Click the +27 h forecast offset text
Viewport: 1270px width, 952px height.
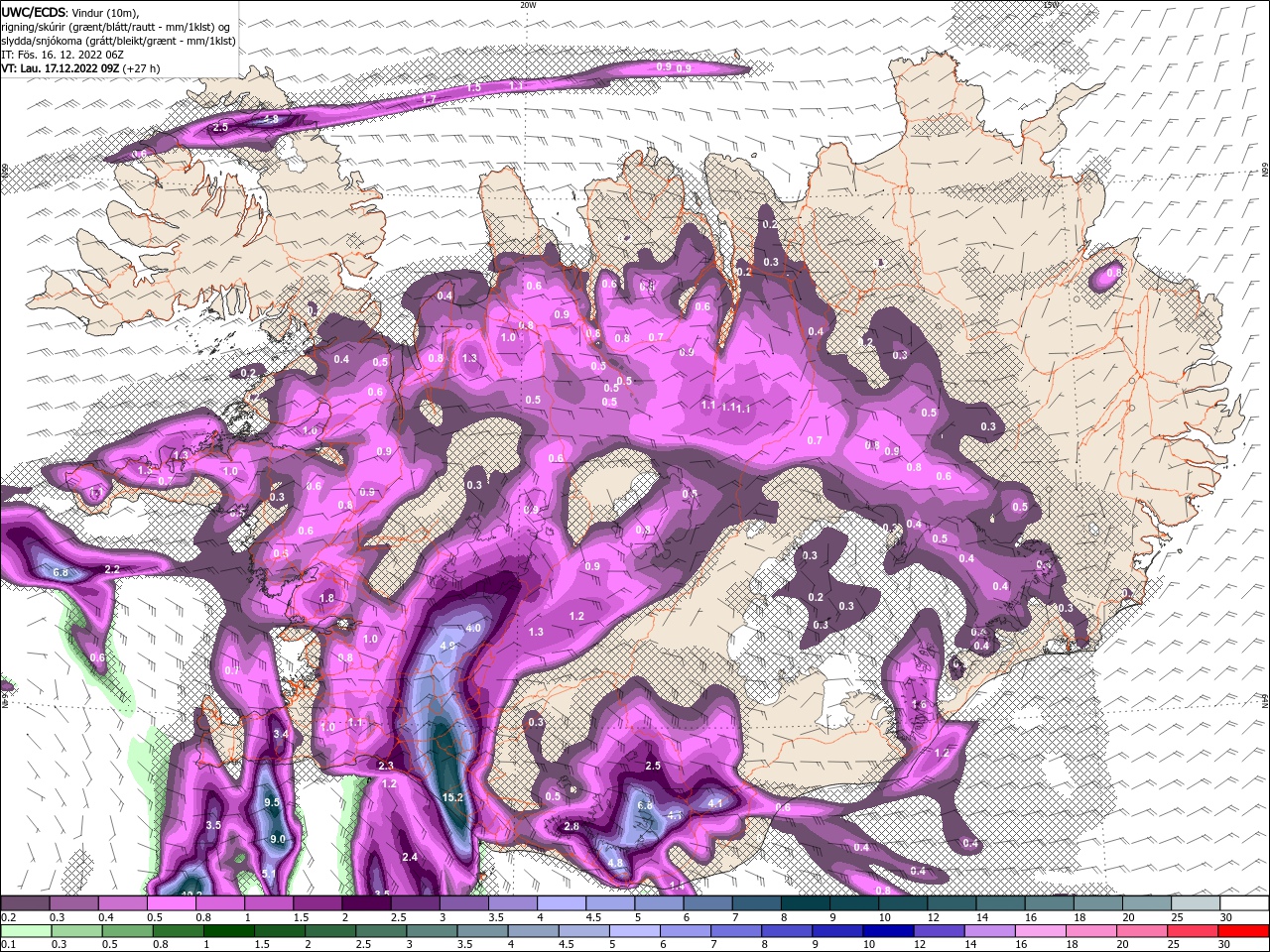(x=141, y=68)
